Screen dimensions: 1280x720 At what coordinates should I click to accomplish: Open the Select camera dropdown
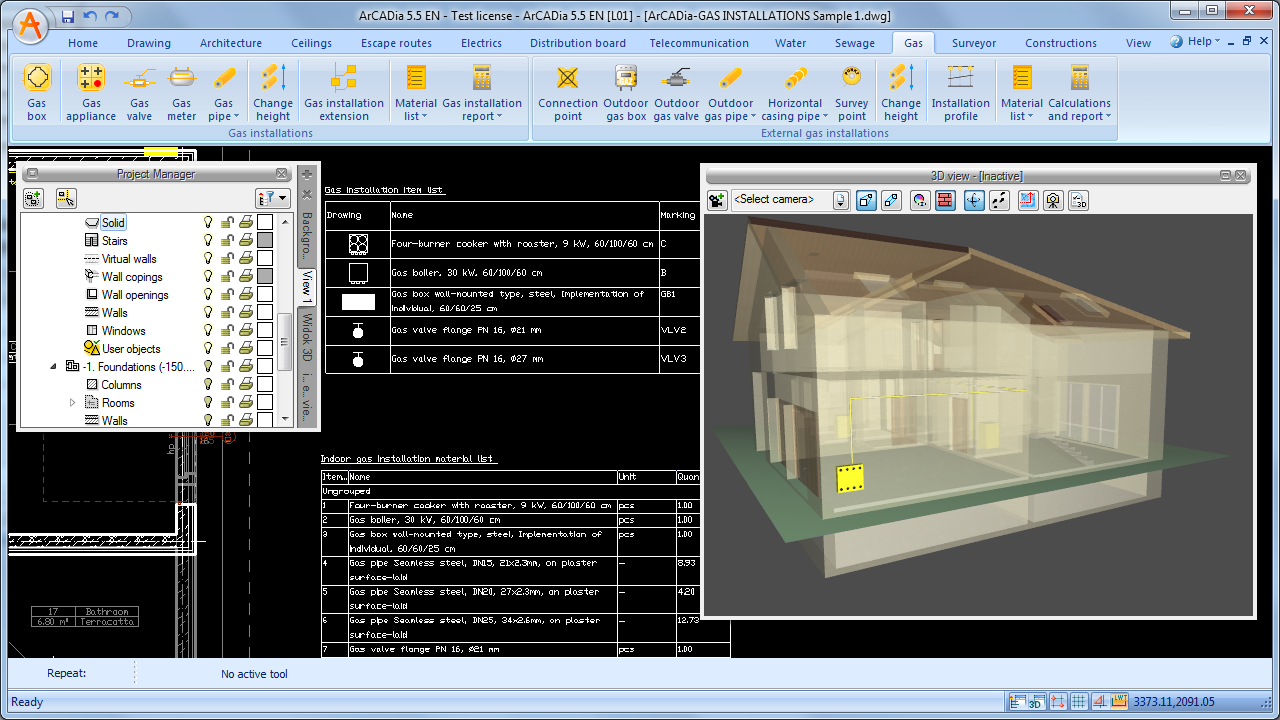(840, 200)
